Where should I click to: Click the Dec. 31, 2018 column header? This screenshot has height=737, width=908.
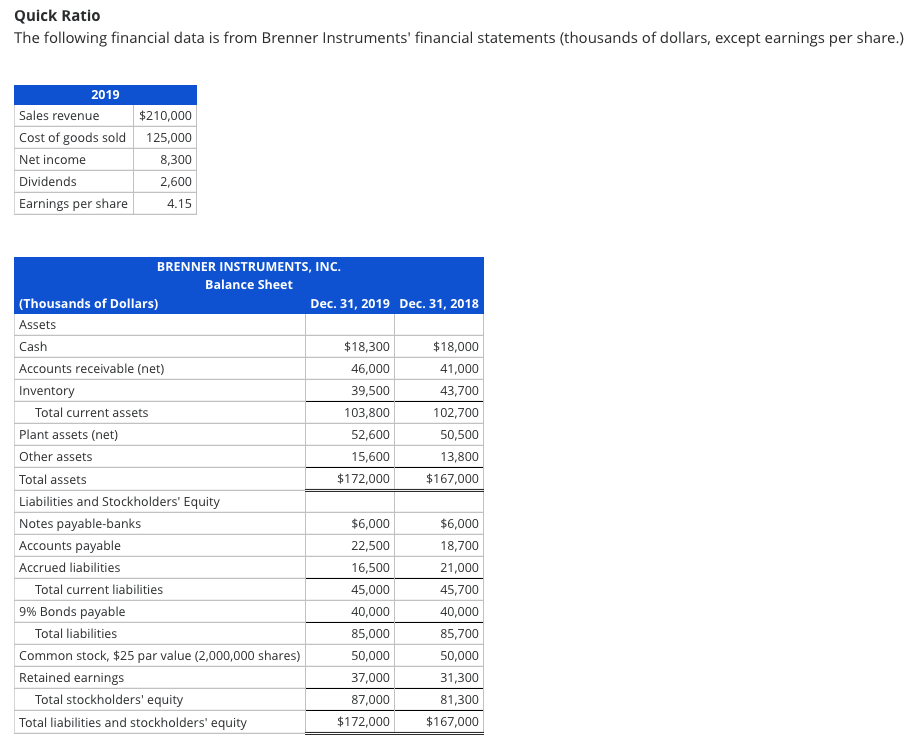[x=439, y=303]
